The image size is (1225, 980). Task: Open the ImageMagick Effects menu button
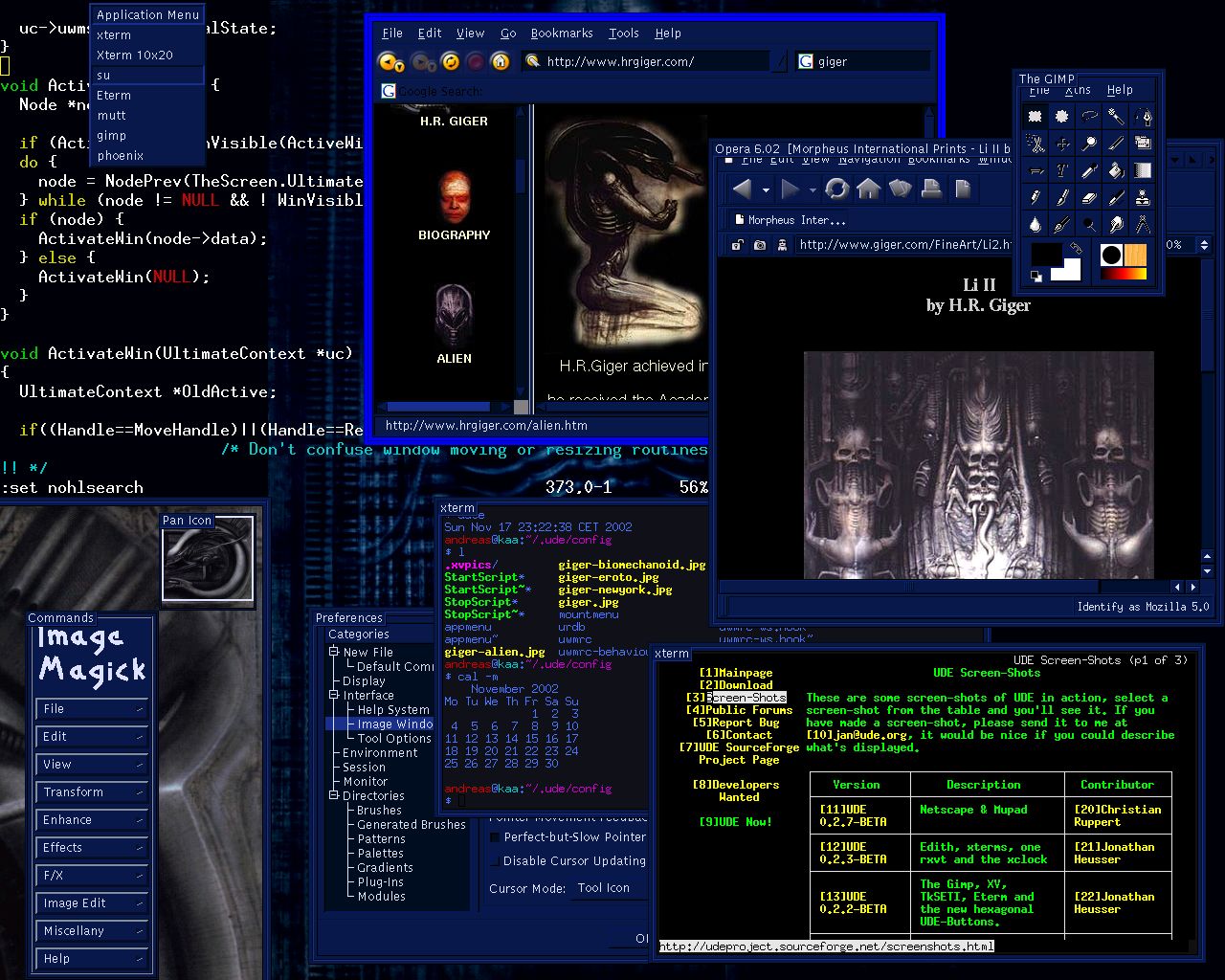click(x=93, y=848)
